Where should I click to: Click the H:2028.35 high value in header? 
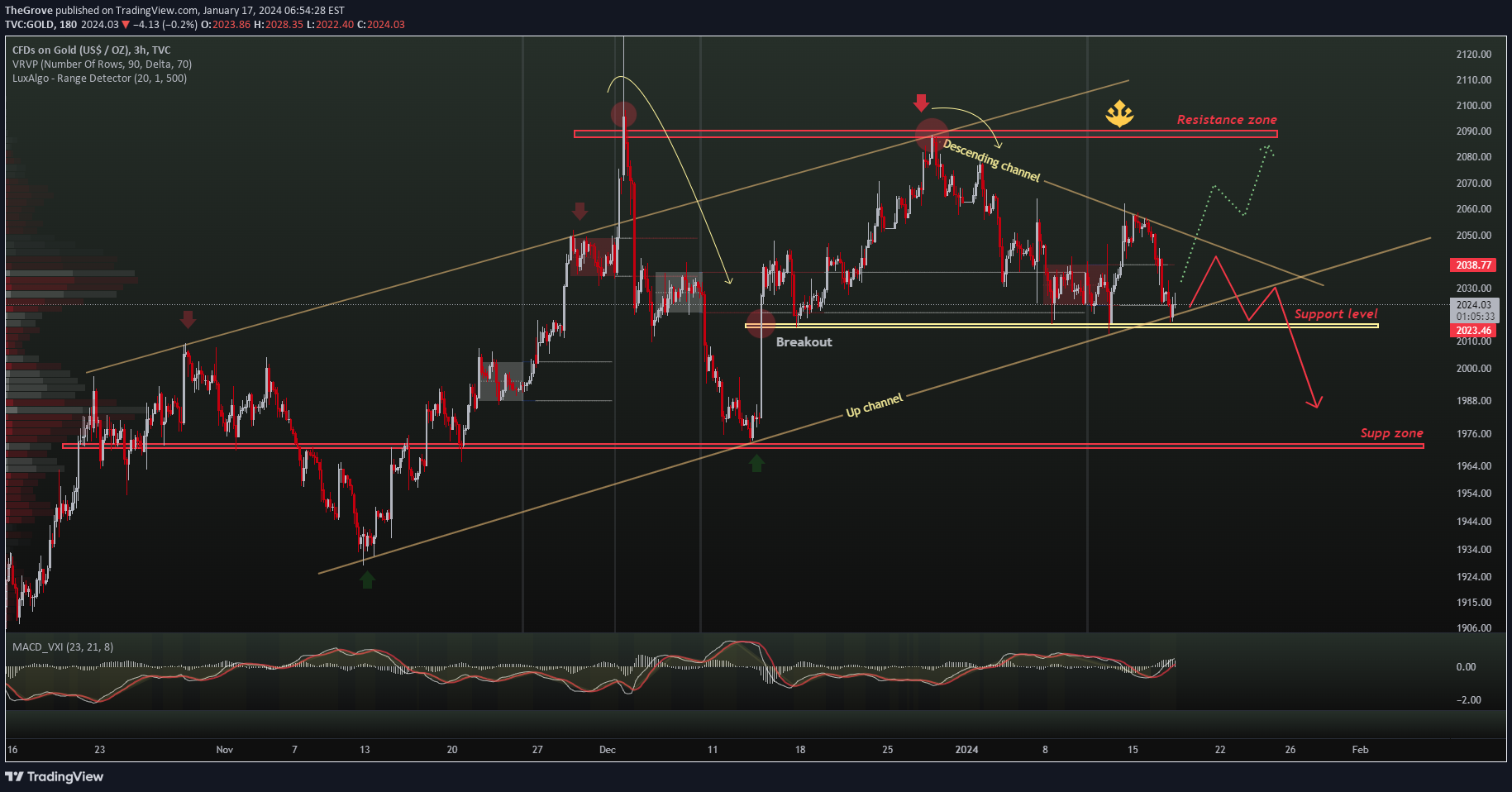coord(279,25)
